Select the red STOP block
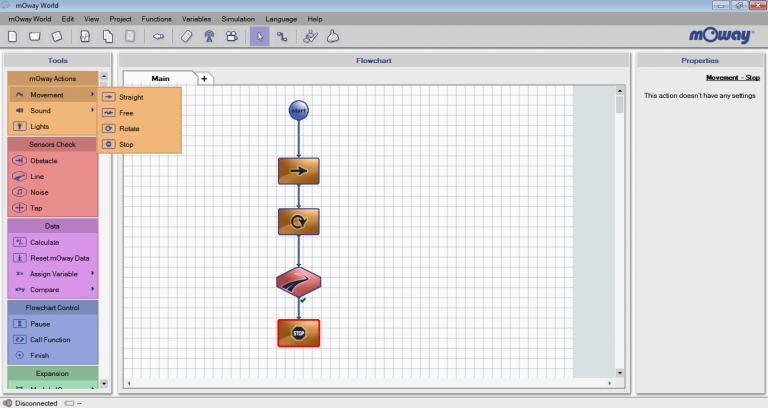 pos(299,333)
